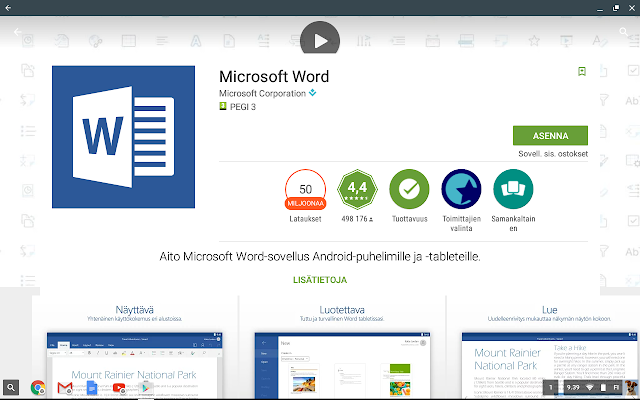Open the Microsoft Corporation developer link

click(265, 94)
